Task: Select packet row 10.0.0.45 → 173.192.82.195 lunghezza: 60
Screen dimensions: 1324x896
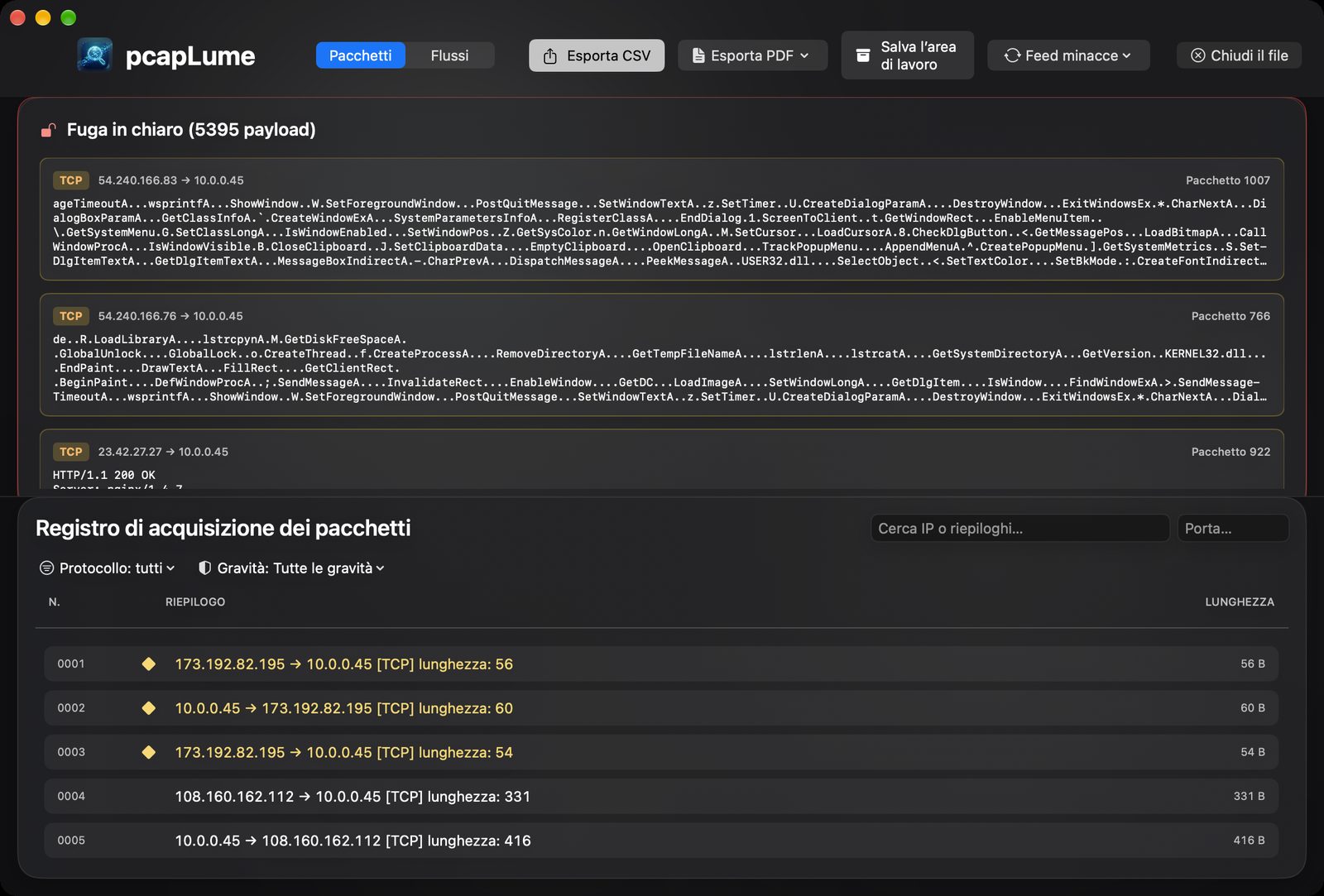Action: [x=661, y=708]
